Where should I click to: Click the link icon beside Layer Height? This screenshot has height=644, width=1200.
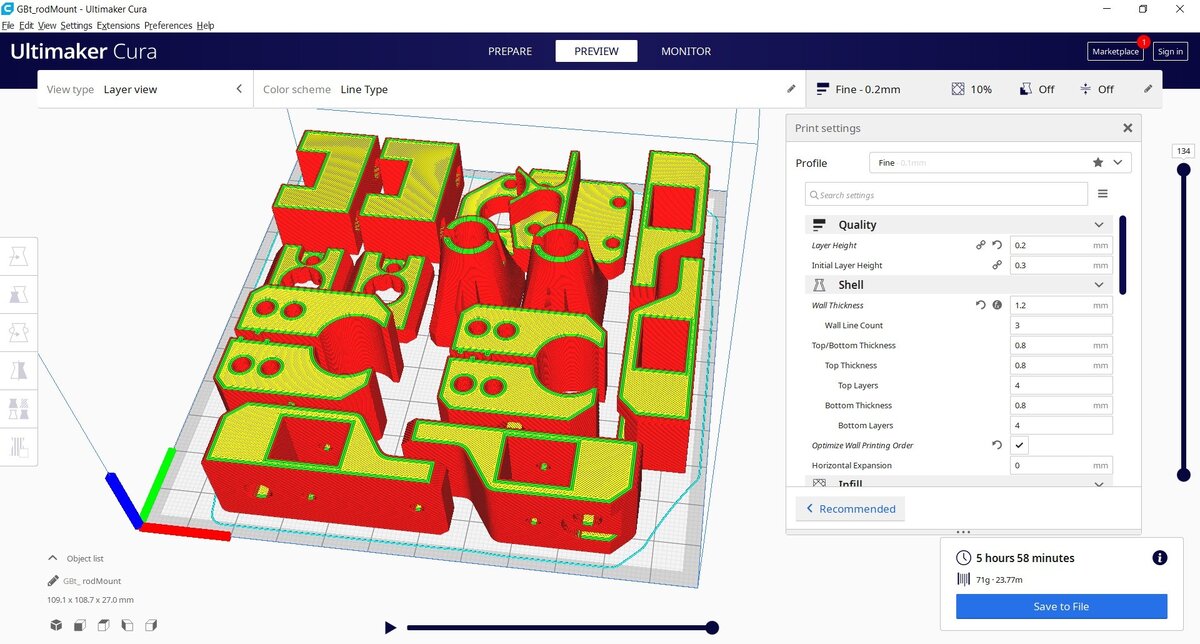click(981, 245)
